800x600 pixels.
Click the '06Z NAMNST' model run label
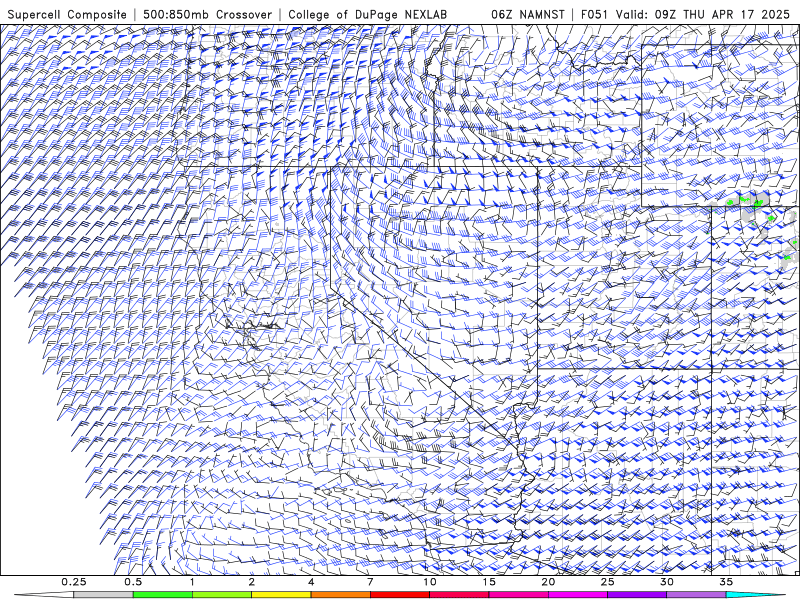528,14
